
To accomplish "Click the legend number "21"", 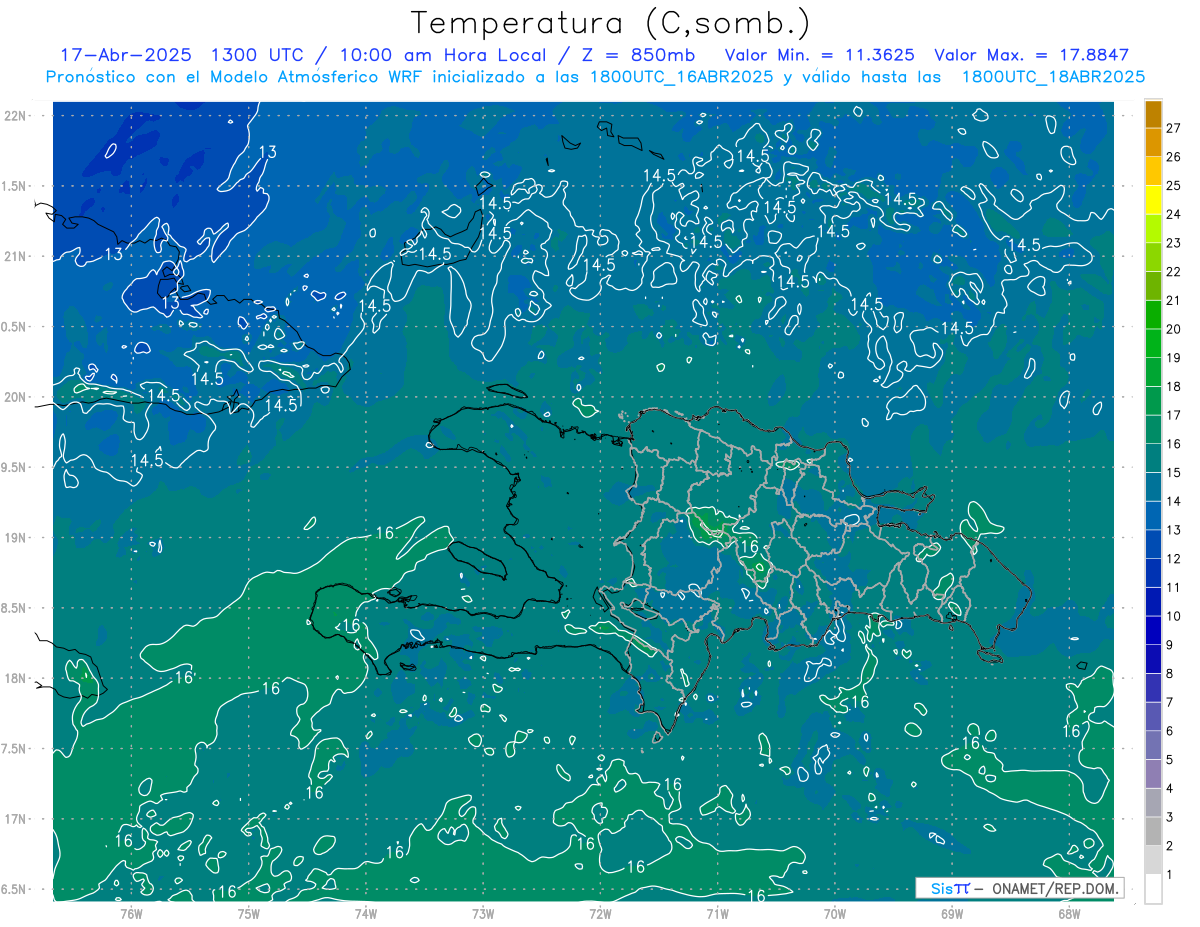I will click(1173, 301).
